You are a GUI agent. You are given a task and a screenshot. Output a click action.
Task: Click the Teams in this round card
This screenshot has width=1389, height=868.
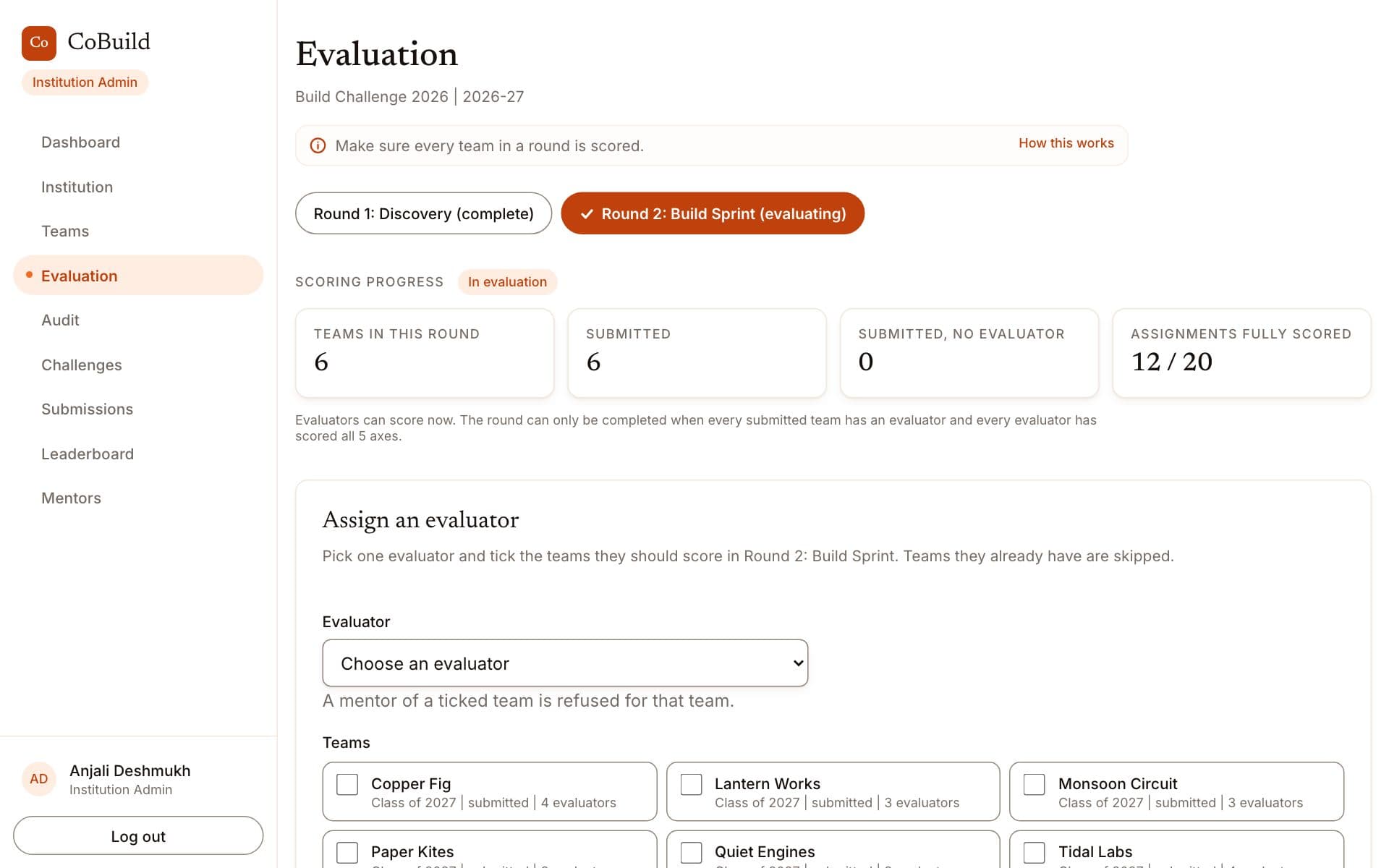click(x=425, y=354)
